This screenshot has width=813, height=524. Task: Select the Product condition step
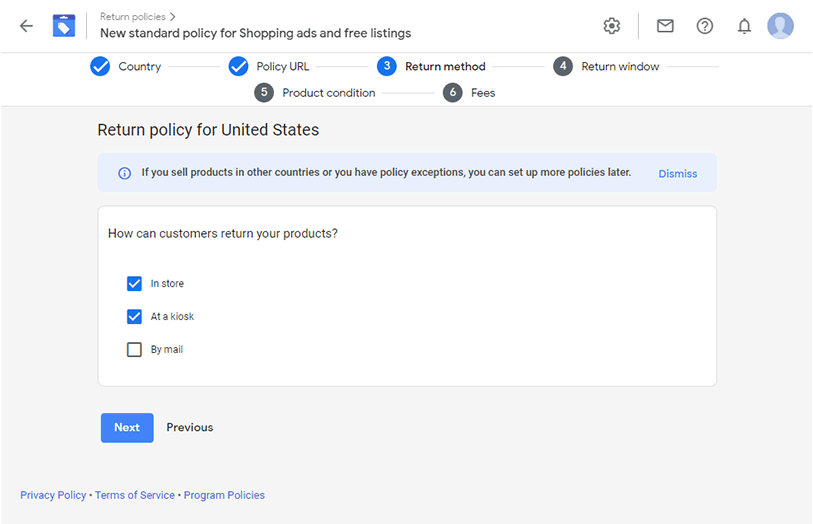[x=315, y=93]
